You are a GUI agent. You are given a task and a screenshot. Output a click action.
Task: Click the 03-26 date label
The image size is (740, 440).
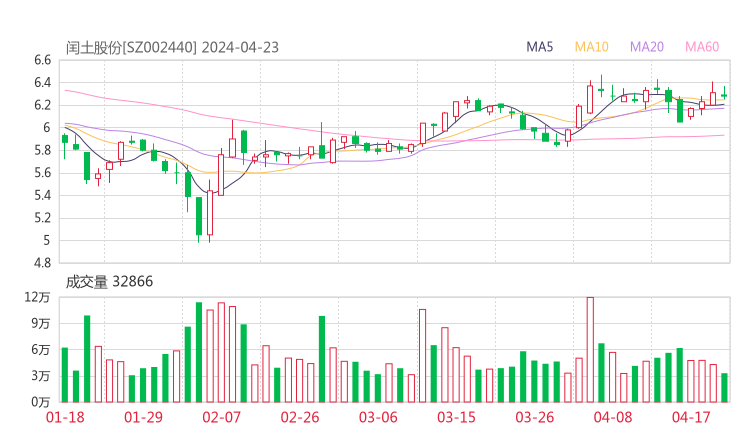coord(534,417)
